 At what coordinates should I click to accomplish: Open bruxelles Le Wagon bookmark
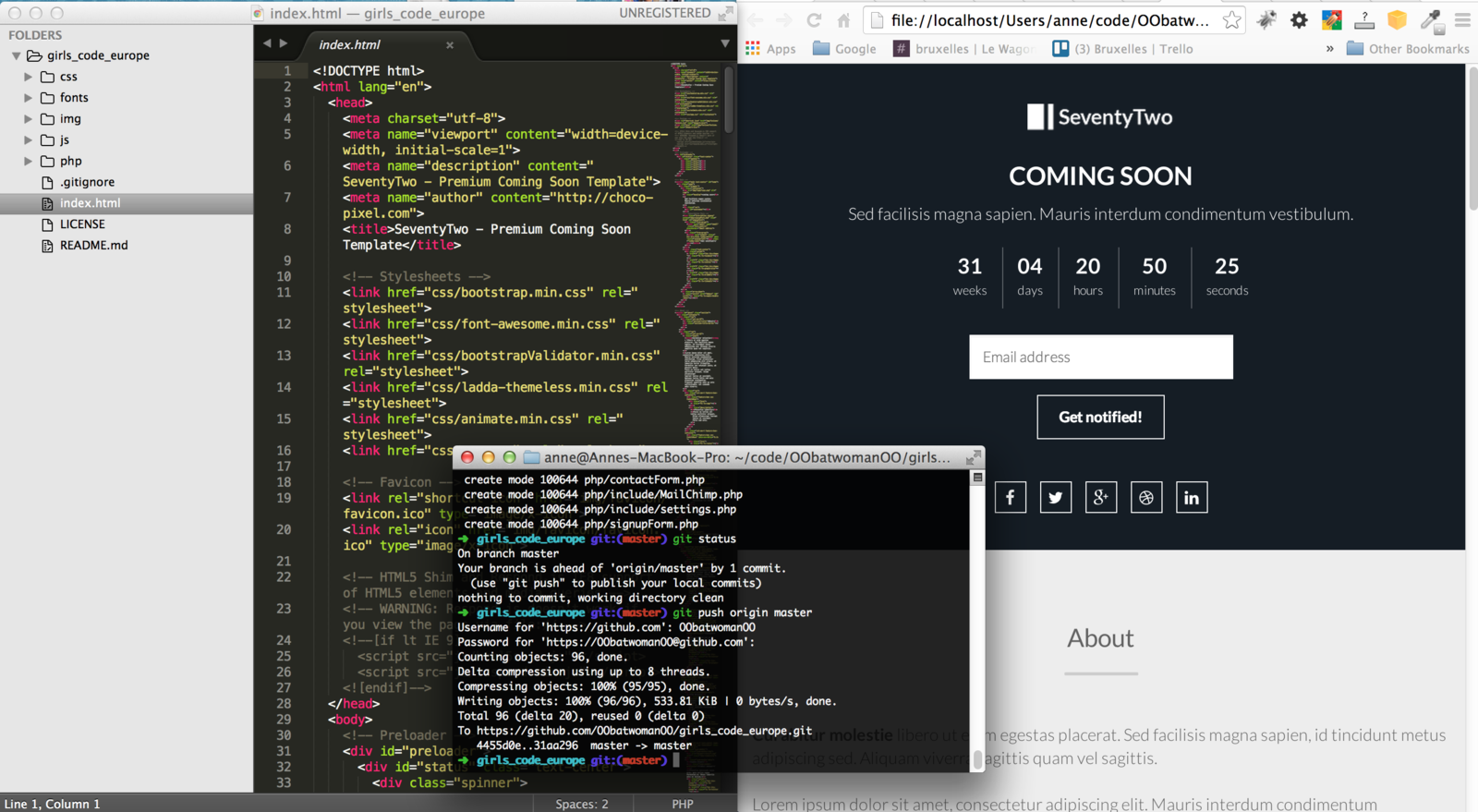click(963, 49)
